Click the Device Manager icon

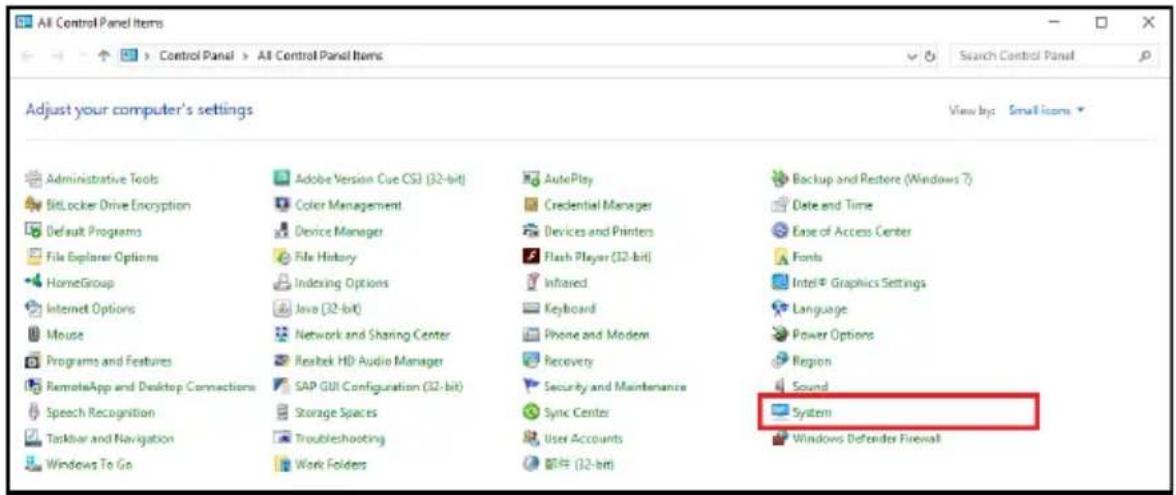281,231
